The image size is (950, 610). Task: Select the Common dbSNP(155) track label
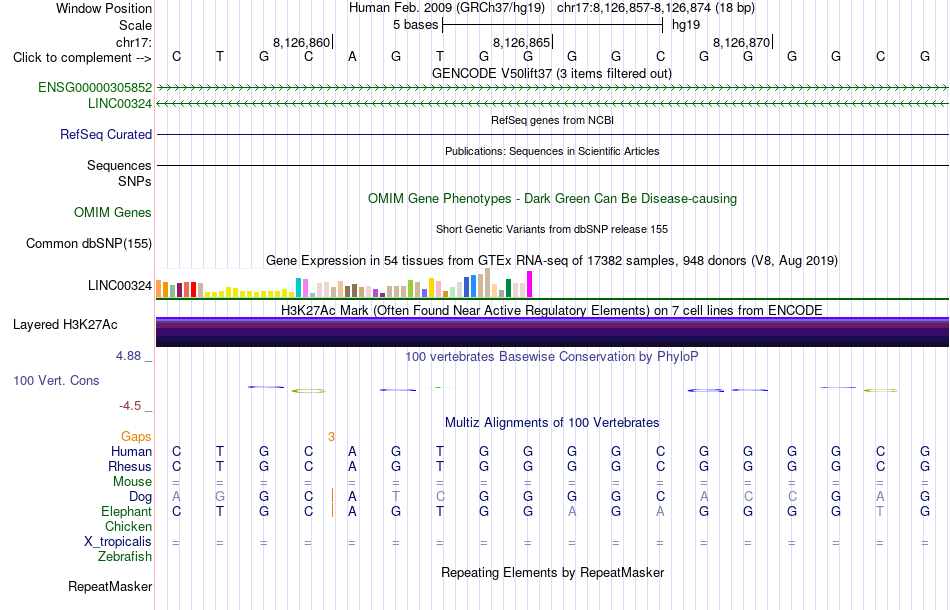click(89, 244)
